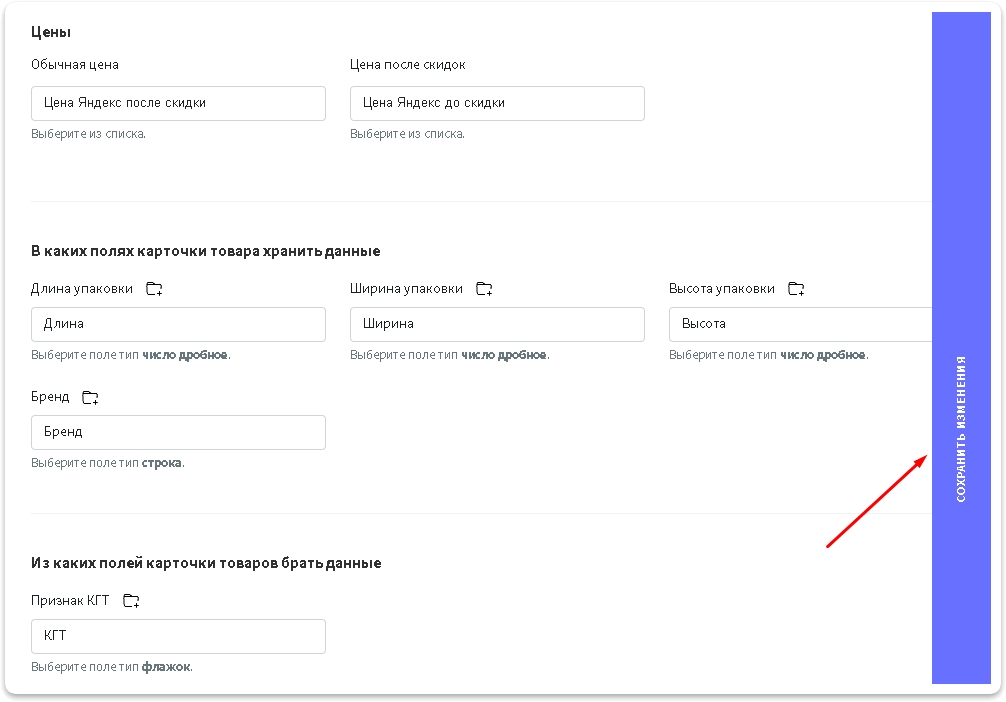Choose a field in the Высота упаковки selector
Screen dimensions: 1006x702
click(800, 324)
